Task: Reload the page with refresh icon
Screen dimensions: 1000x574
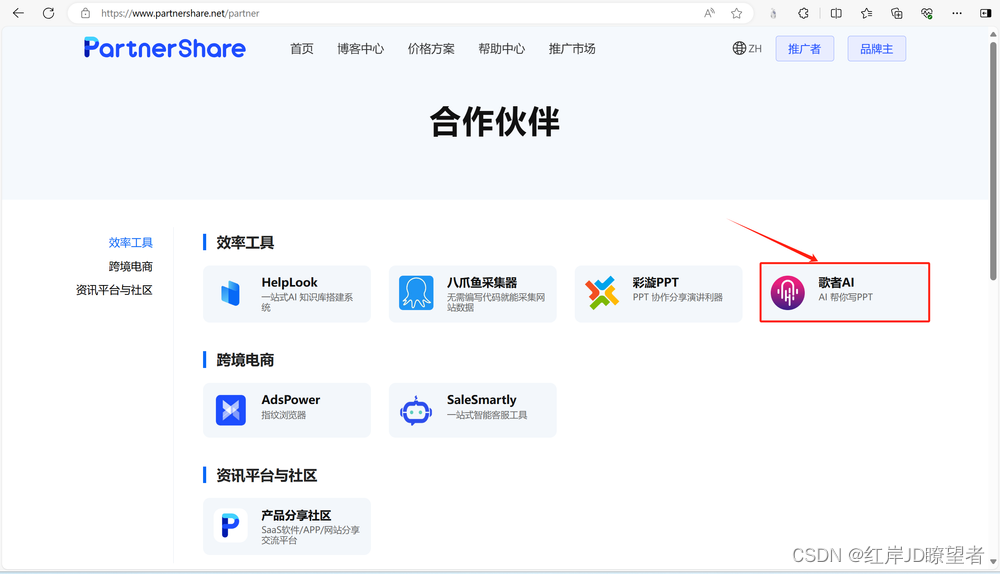Action: pos(48,13)
